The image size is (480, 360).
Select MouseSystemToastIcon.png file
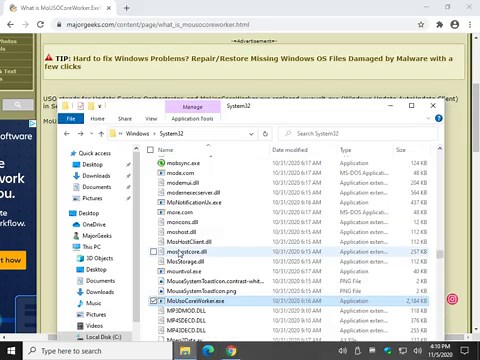(x=201, y=291)
